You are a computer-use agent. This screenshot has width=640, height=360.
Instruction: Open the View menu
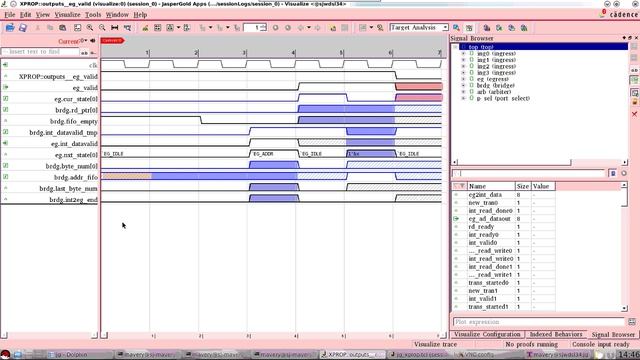[x=42, y=15]
